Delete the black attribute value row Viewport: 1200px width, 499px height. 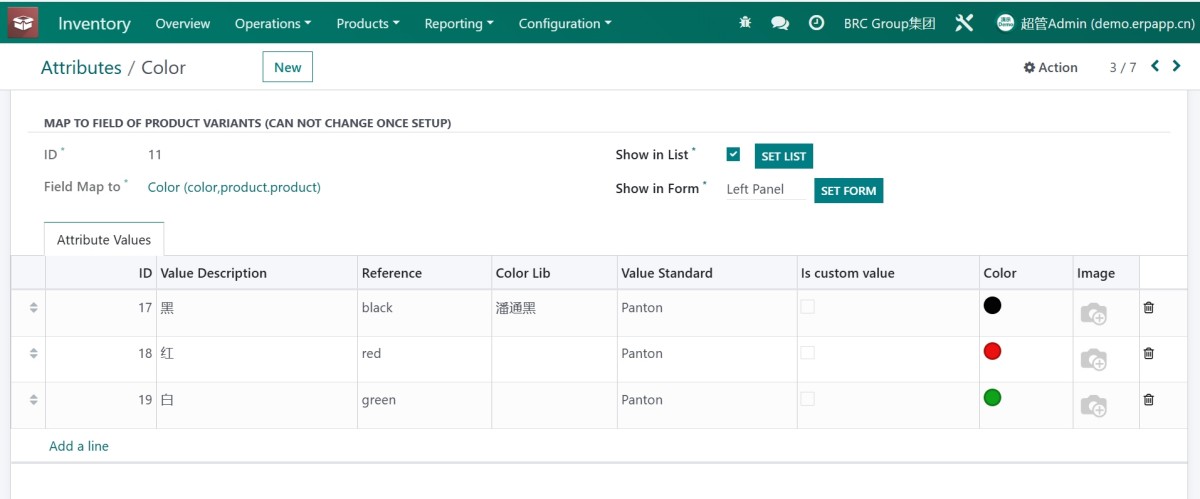coord(1148,308)
